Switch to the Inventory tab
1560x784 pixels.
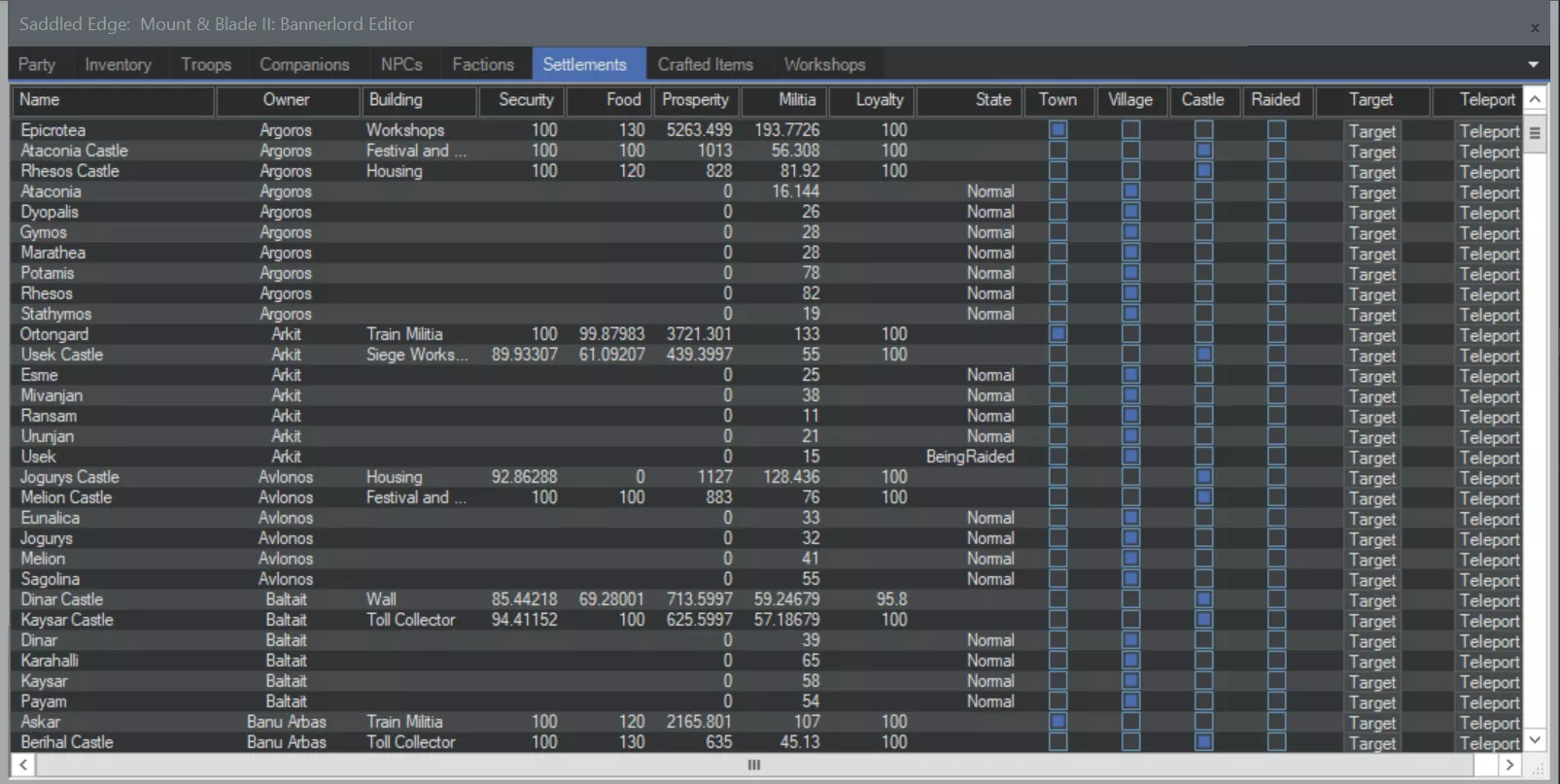(118, 64)
